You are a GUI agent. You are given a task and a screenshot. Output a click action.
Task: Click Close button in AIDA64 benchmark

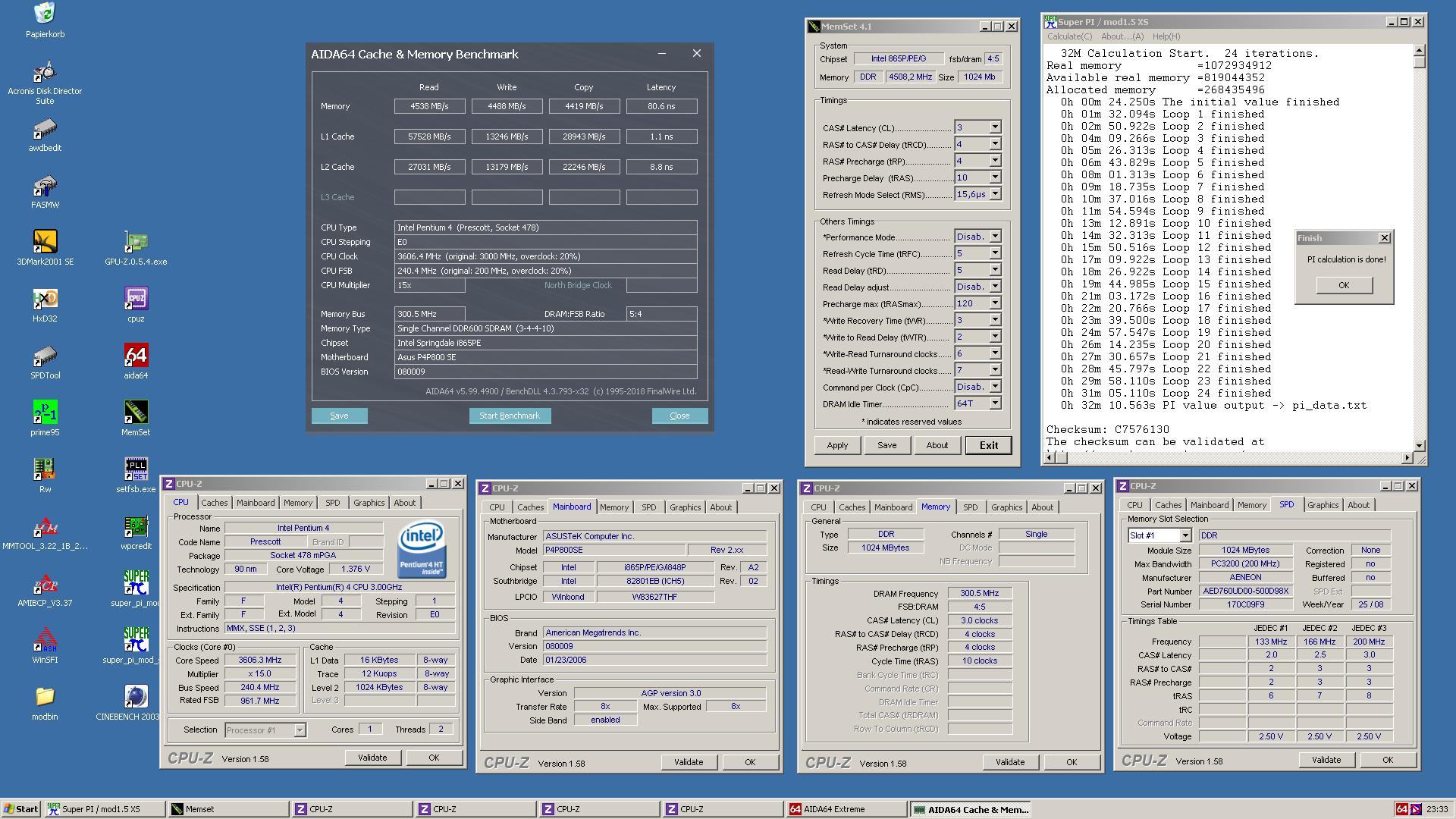tap(679, 416)
